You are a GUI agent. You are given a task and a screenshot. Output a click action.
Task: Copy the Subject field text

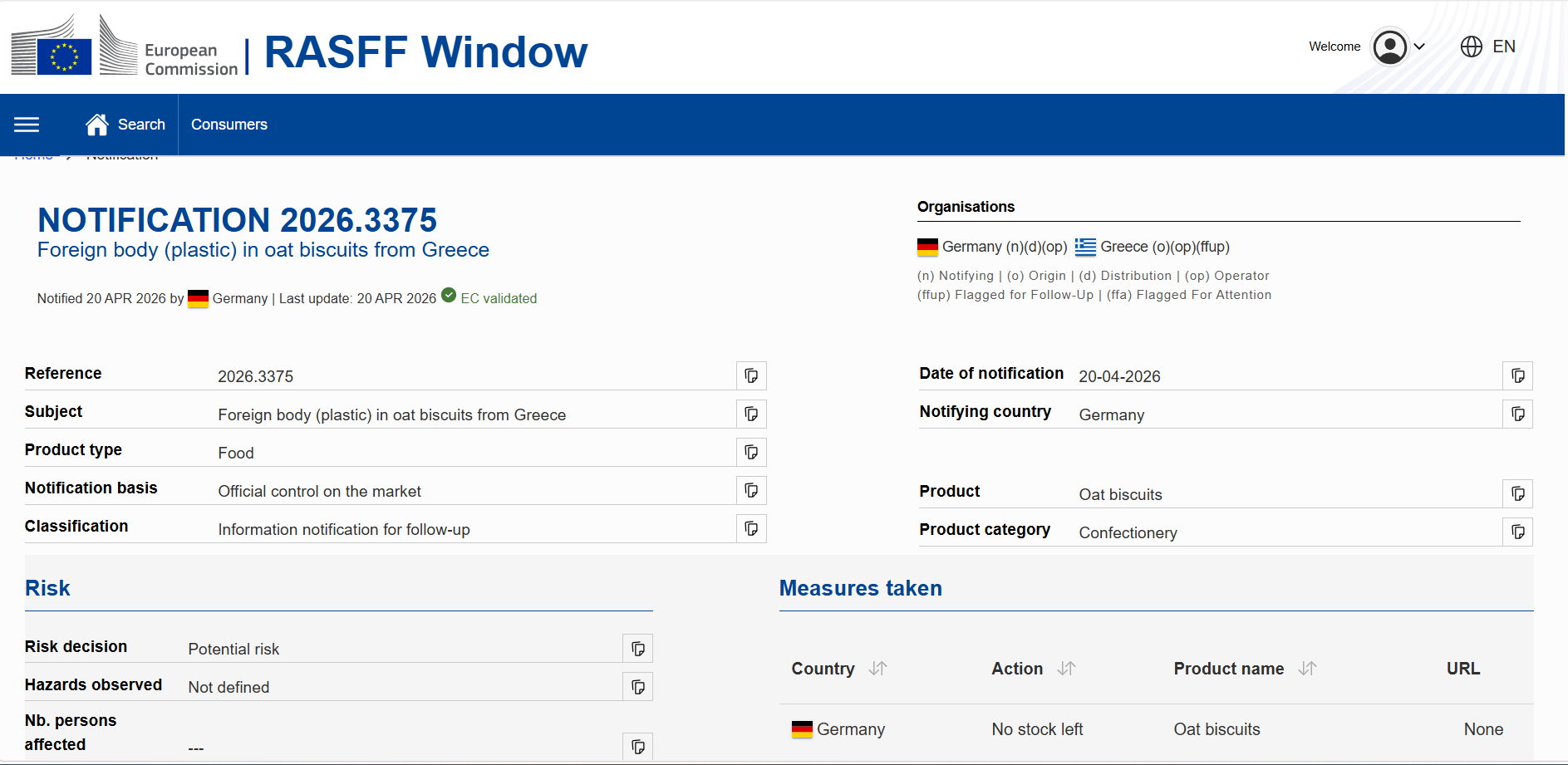(x=751, y=414)
